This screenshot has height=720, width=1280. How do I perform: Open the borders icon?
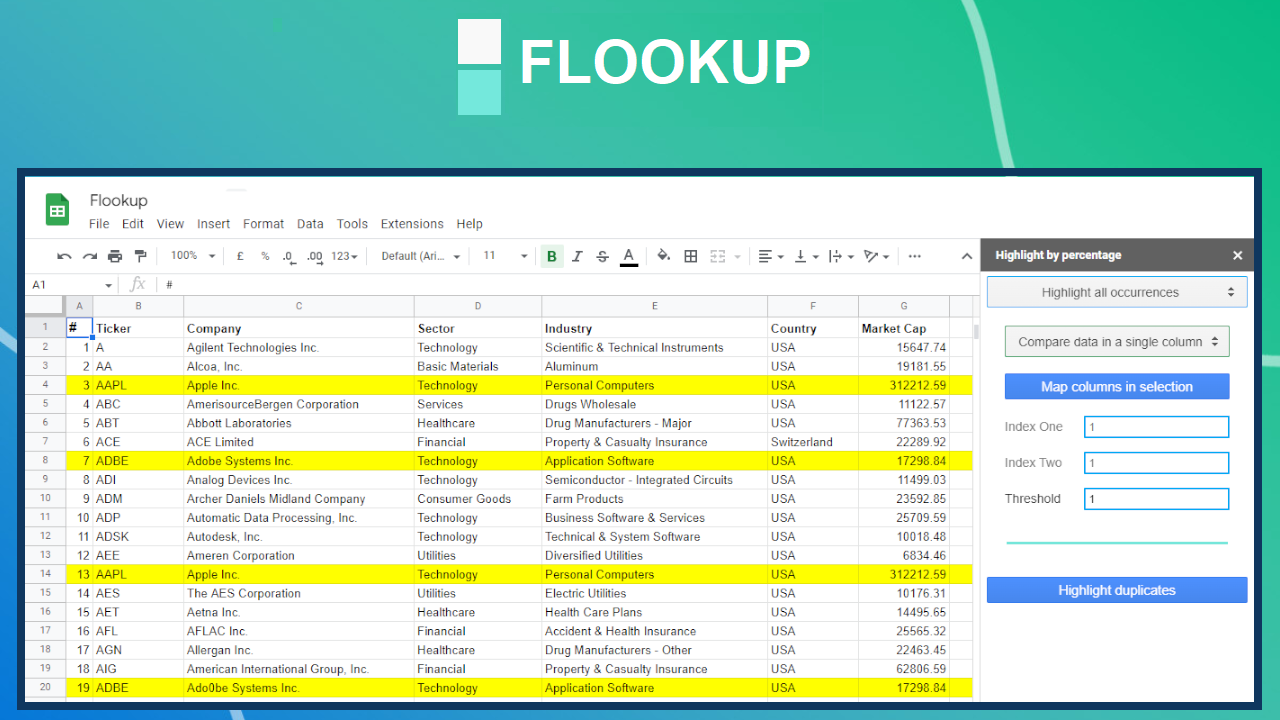click(690, 256)
